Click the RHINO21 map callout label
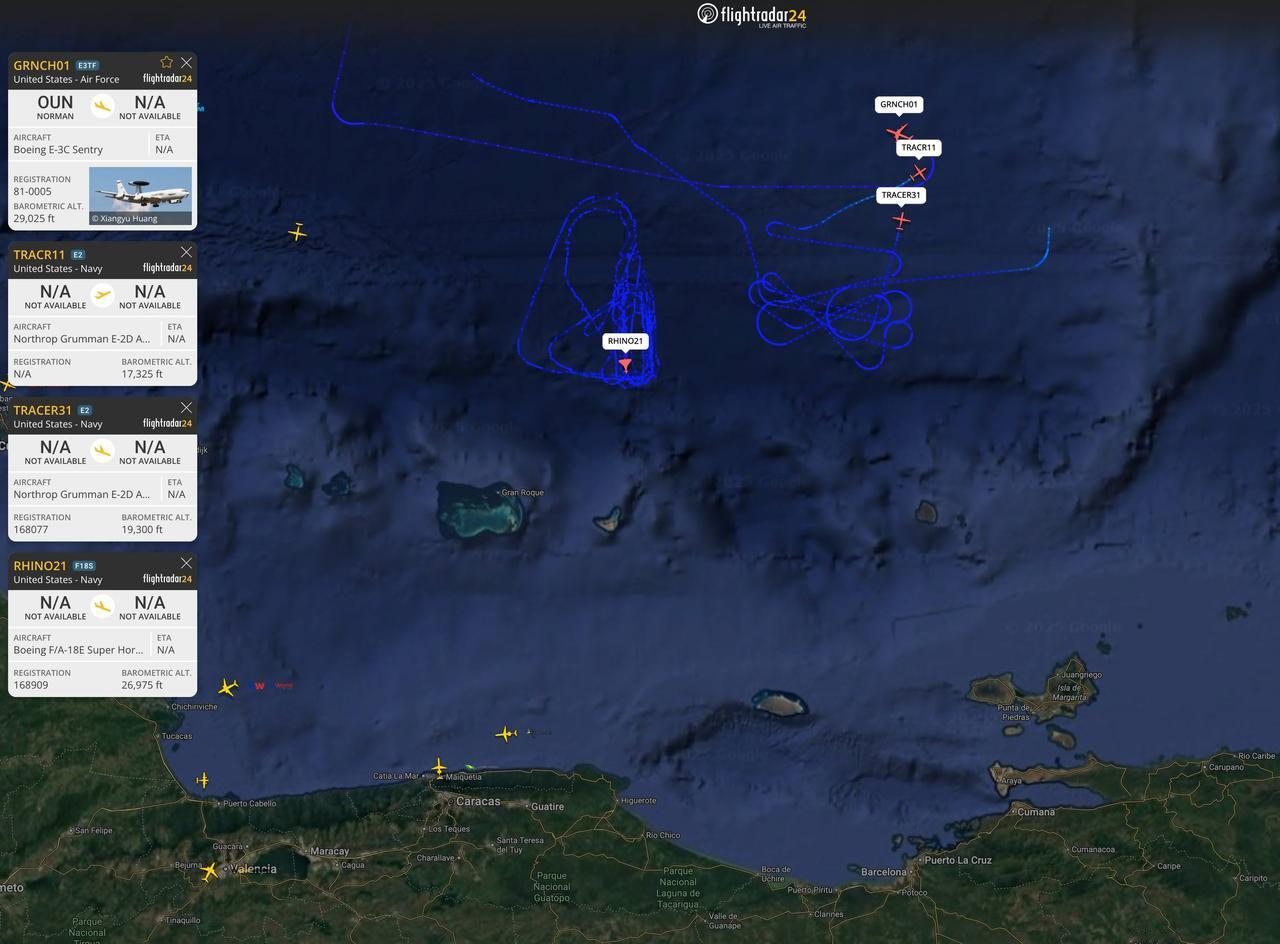The height and width of the screenshot is (944, 1280). pos(625,341)
